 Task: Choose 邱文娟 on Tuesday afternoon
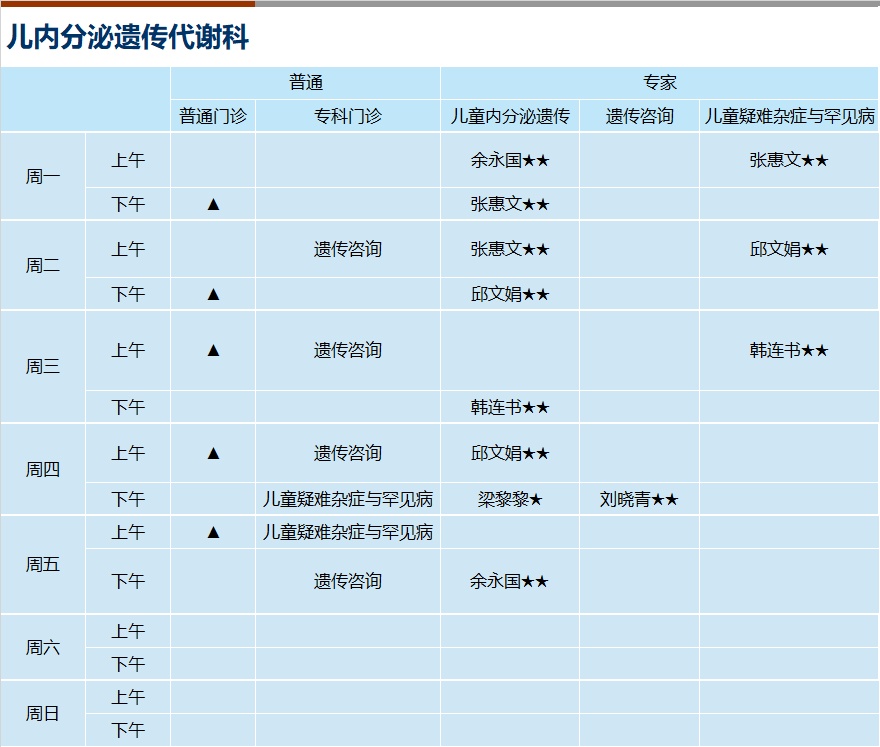[x=509, y=294]
